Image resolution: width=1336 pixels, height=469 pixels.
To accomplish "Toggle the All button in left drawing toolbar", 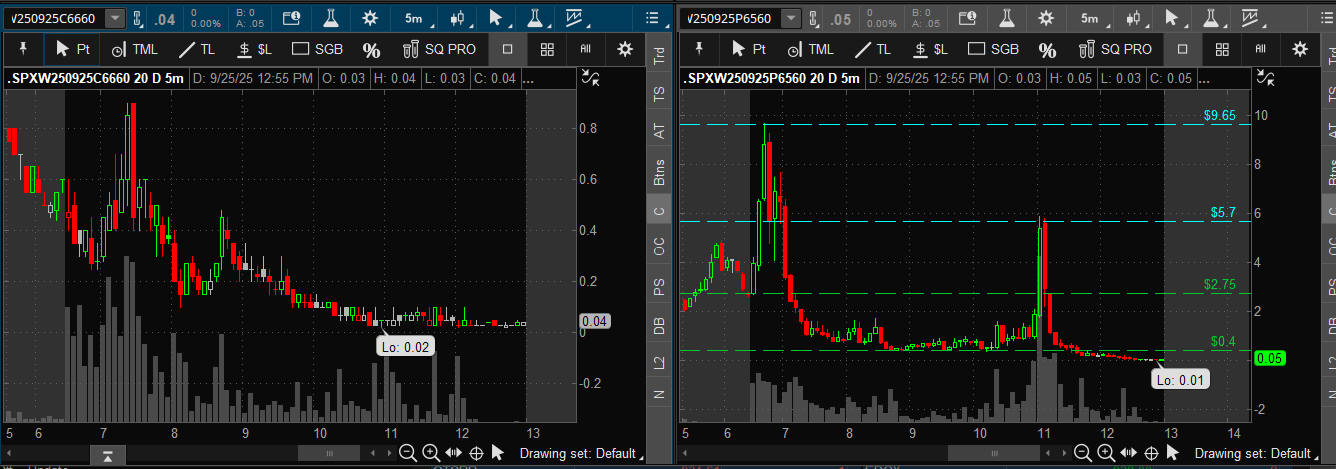I will [x=586, y=49].
